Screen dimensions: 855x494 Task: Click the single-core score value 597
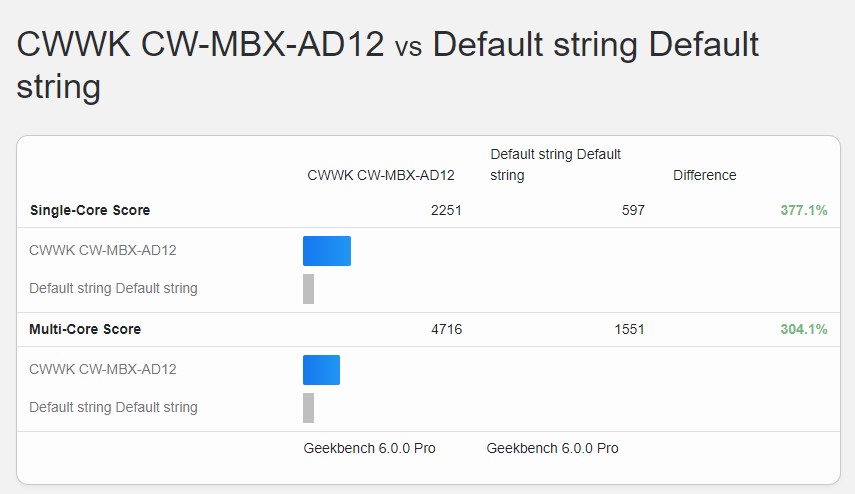631,210
